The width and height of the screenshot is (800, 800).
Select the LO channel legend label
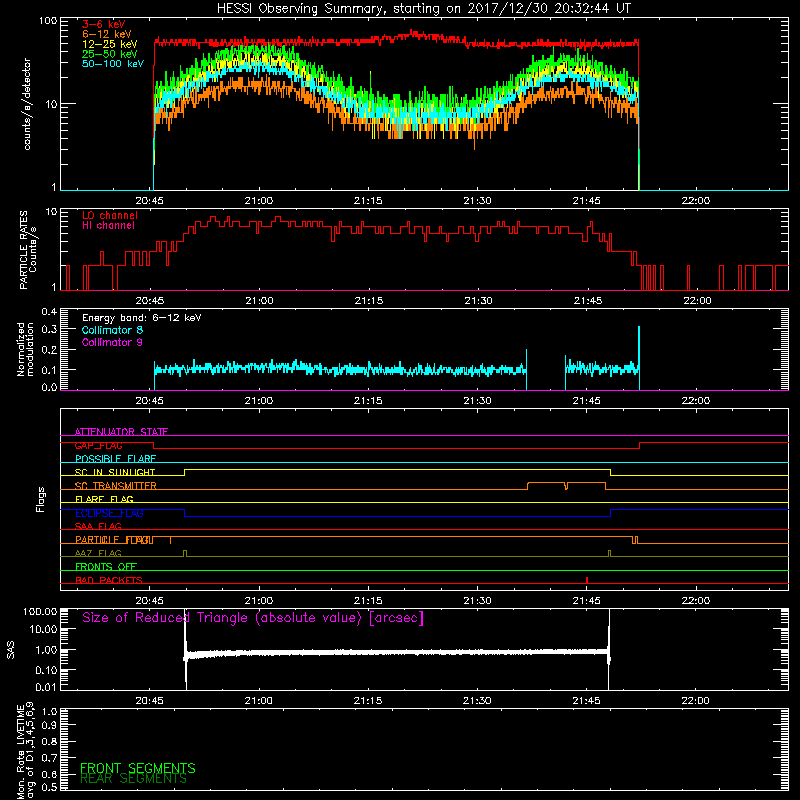(110, 215)
